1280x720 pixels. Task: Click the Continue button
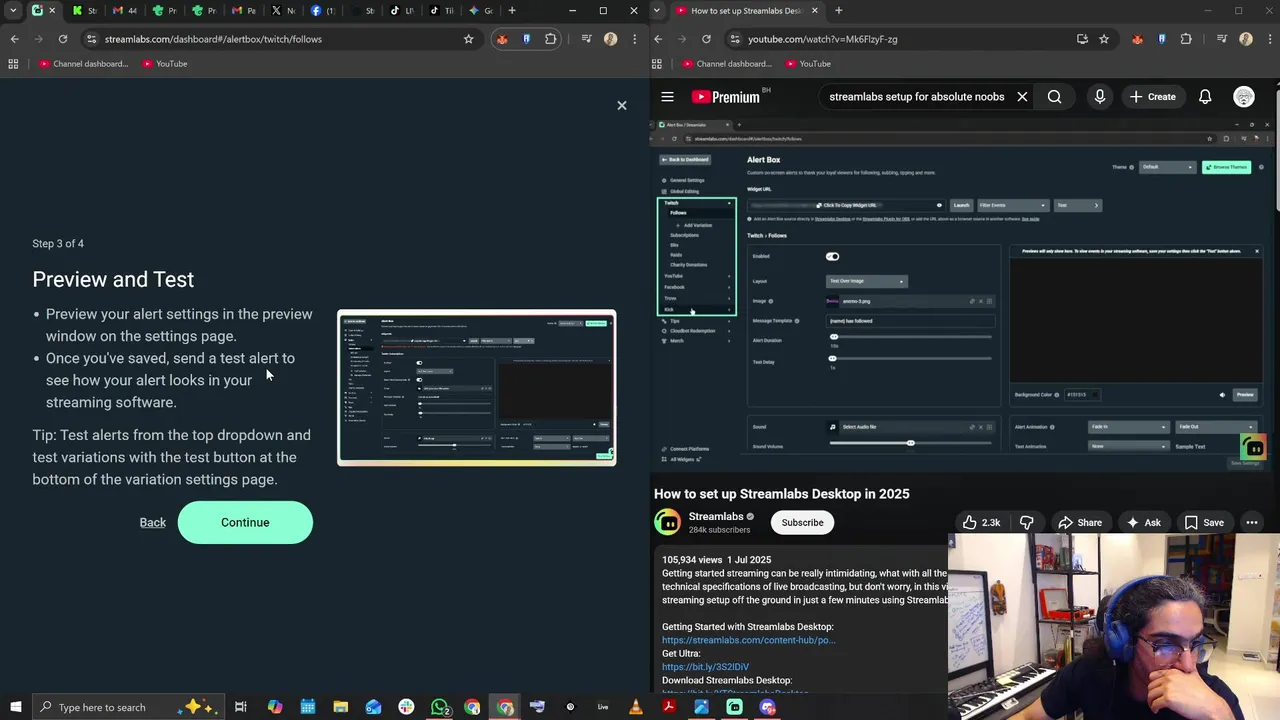[245, 522]
